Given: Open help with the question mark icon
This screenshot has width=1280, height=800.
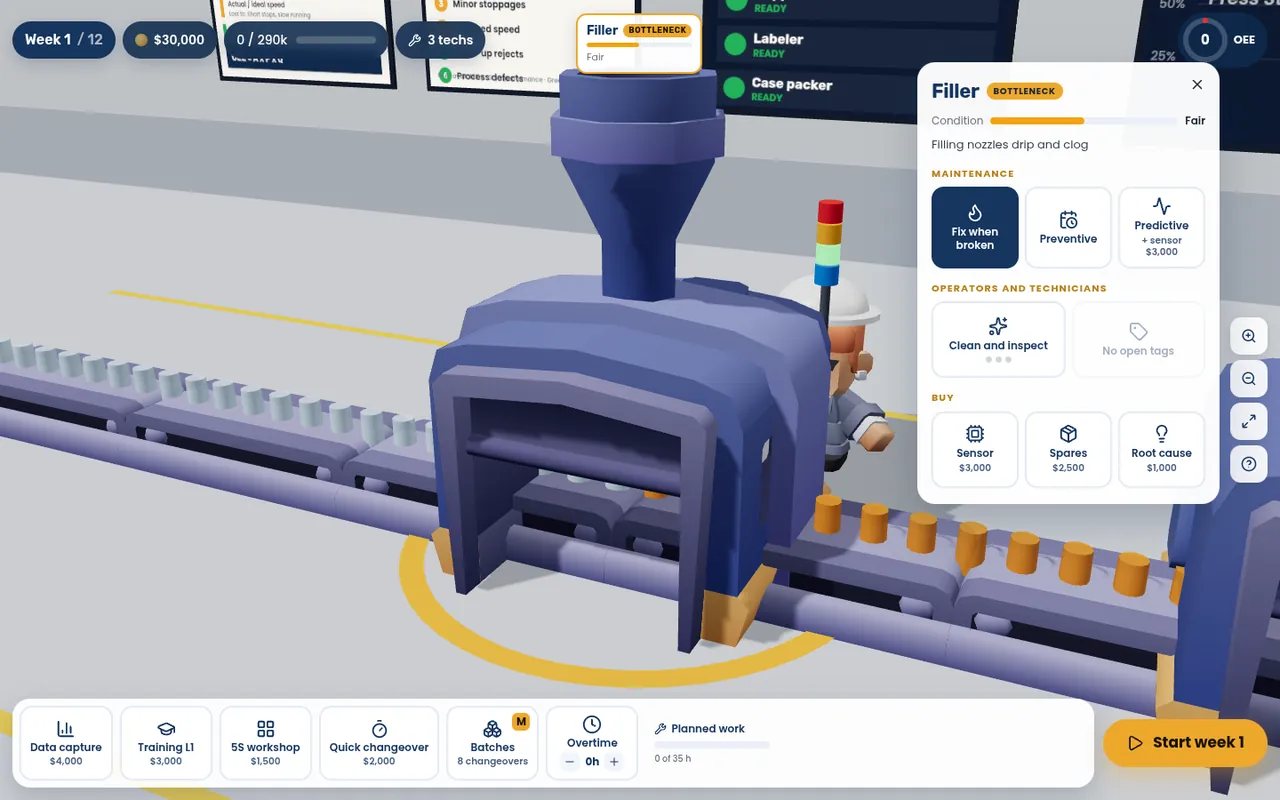Looking at the screenshot, I should [1249, 464].
